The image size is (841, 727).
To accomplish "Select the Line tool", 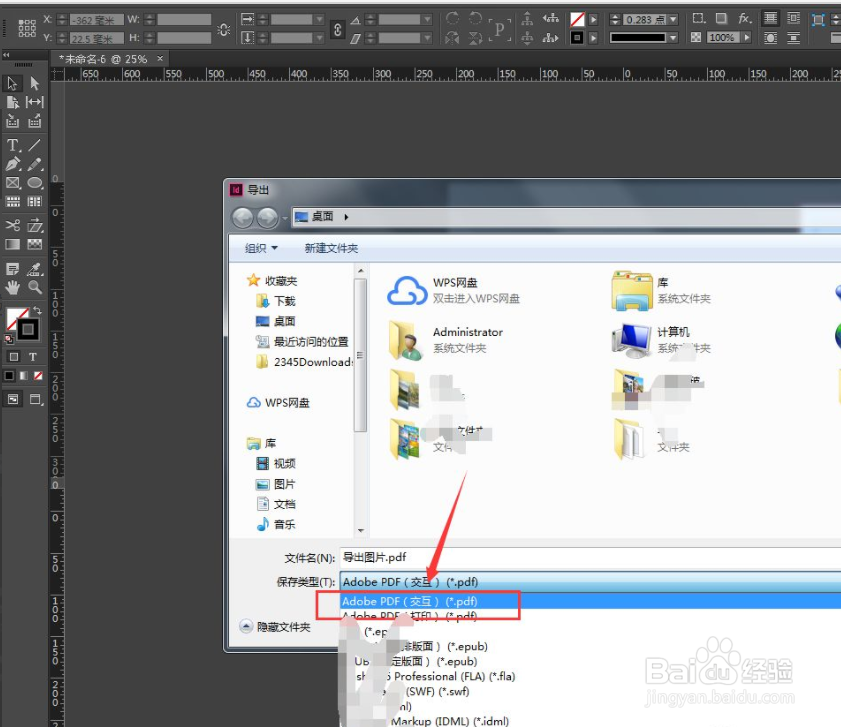I will pos(35,145).
